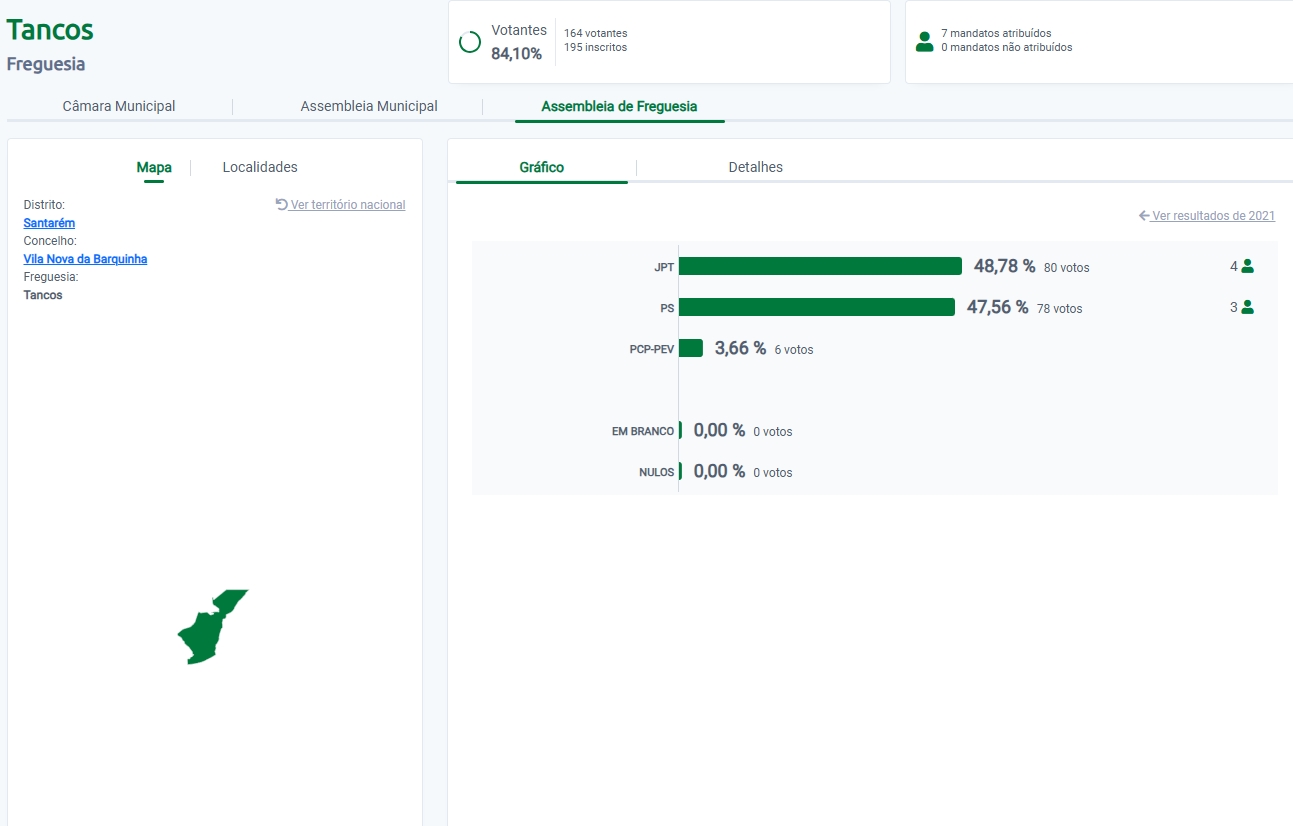This screenshot has height=826, width=1293.
Task: Click Ver território nacional link
Action: [x=348, y=205]
